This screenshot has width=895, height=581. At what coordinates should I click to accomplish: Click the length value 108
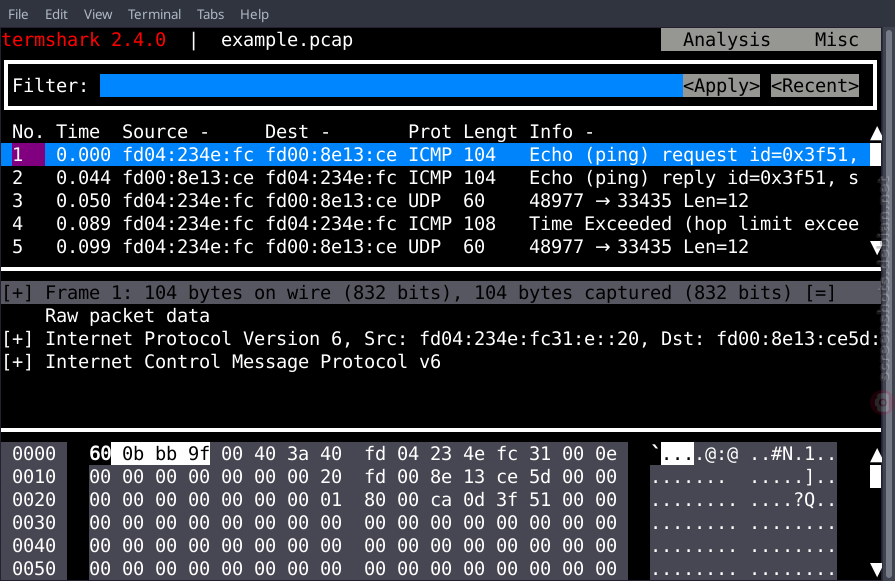click(479, 223)
